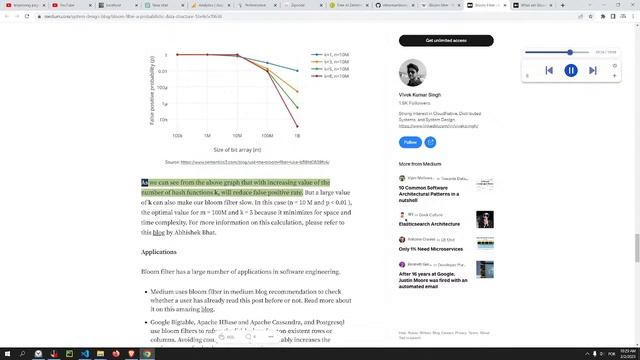Open audio player settings gear

click(x=615, y=65)
